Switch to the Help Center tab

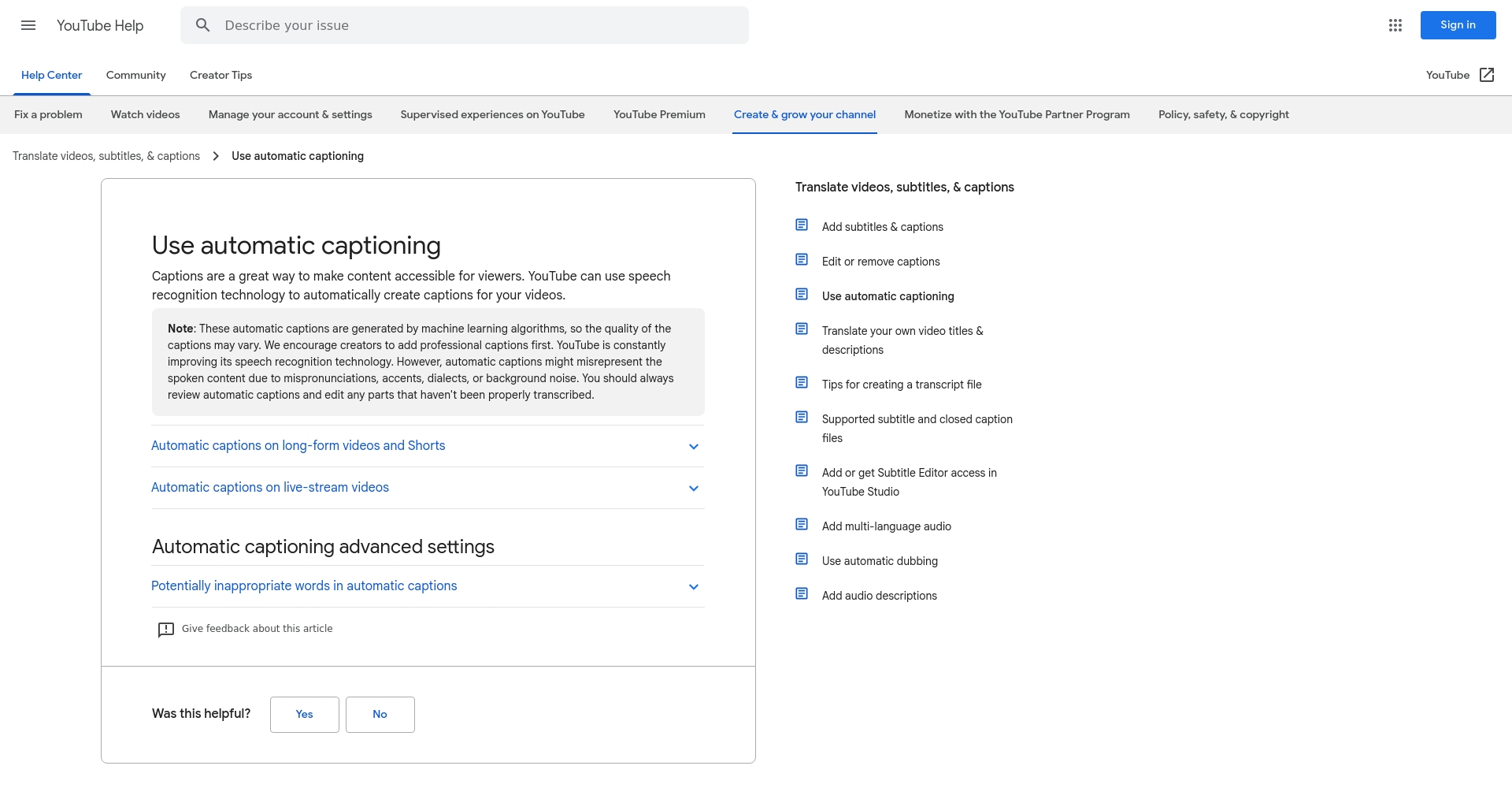click(51, 75)
